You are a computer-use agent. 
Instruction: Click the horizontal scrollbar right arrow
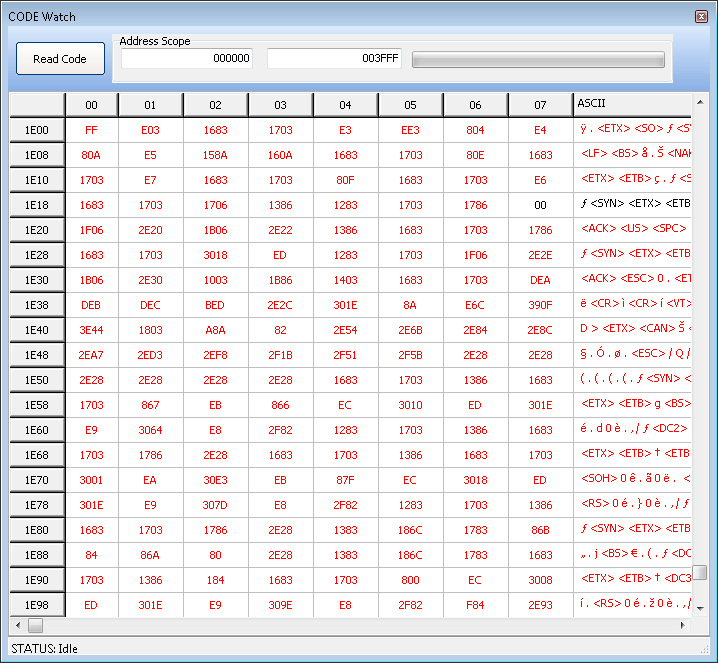[x=682, y=625]
